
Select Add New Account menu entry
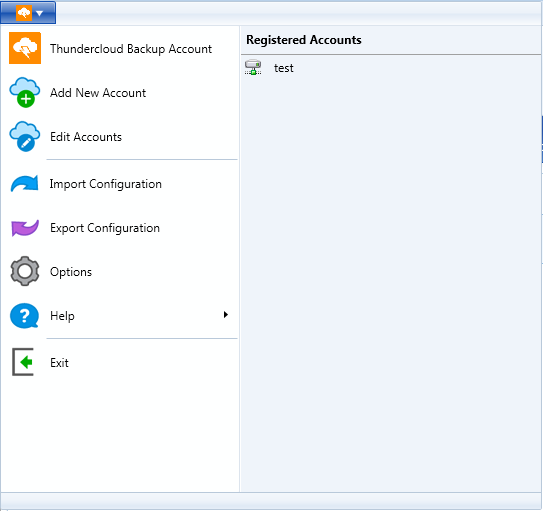tap(98, 93)
